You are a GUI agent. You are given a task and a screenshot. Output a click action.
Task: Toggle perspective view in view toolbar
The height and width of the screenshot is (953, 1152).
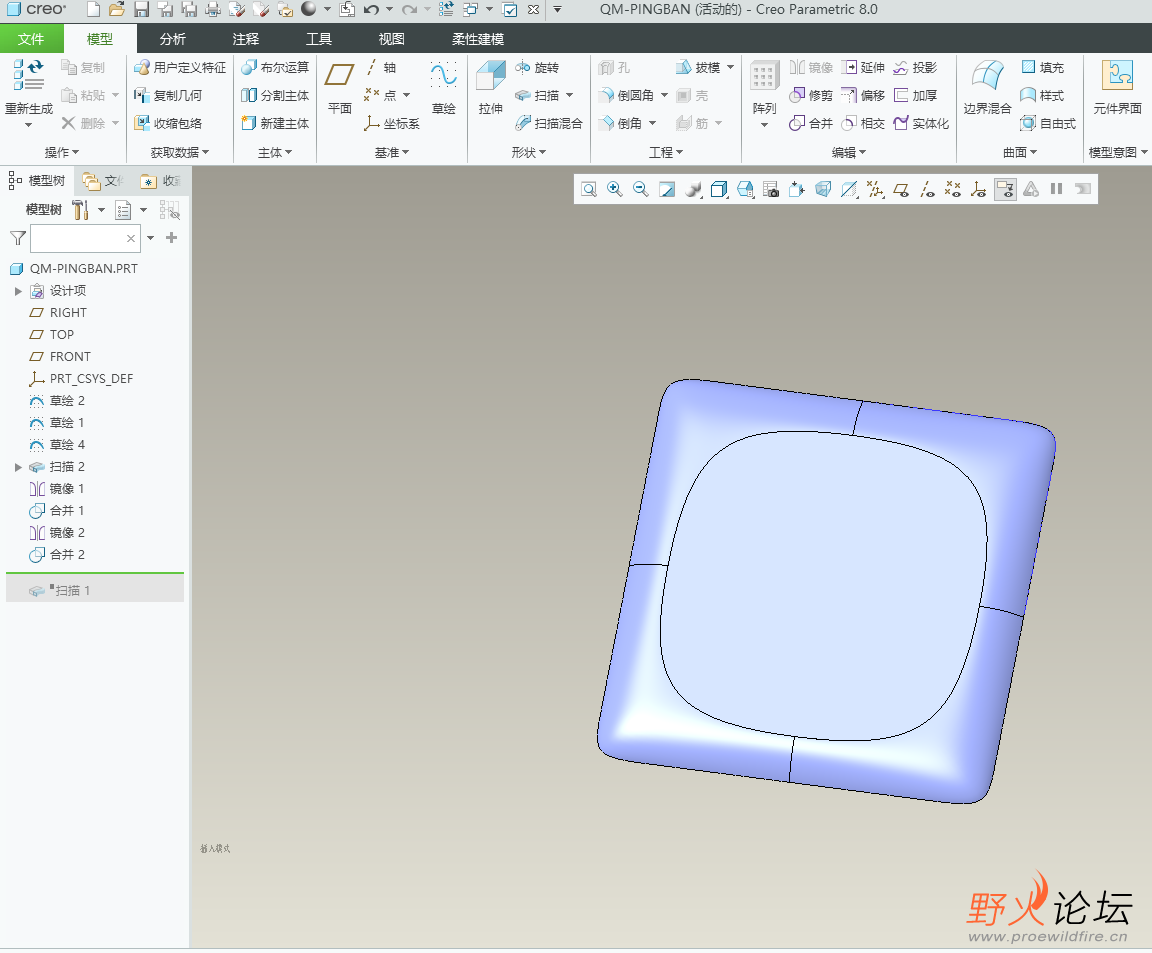[x=823, y=190]
